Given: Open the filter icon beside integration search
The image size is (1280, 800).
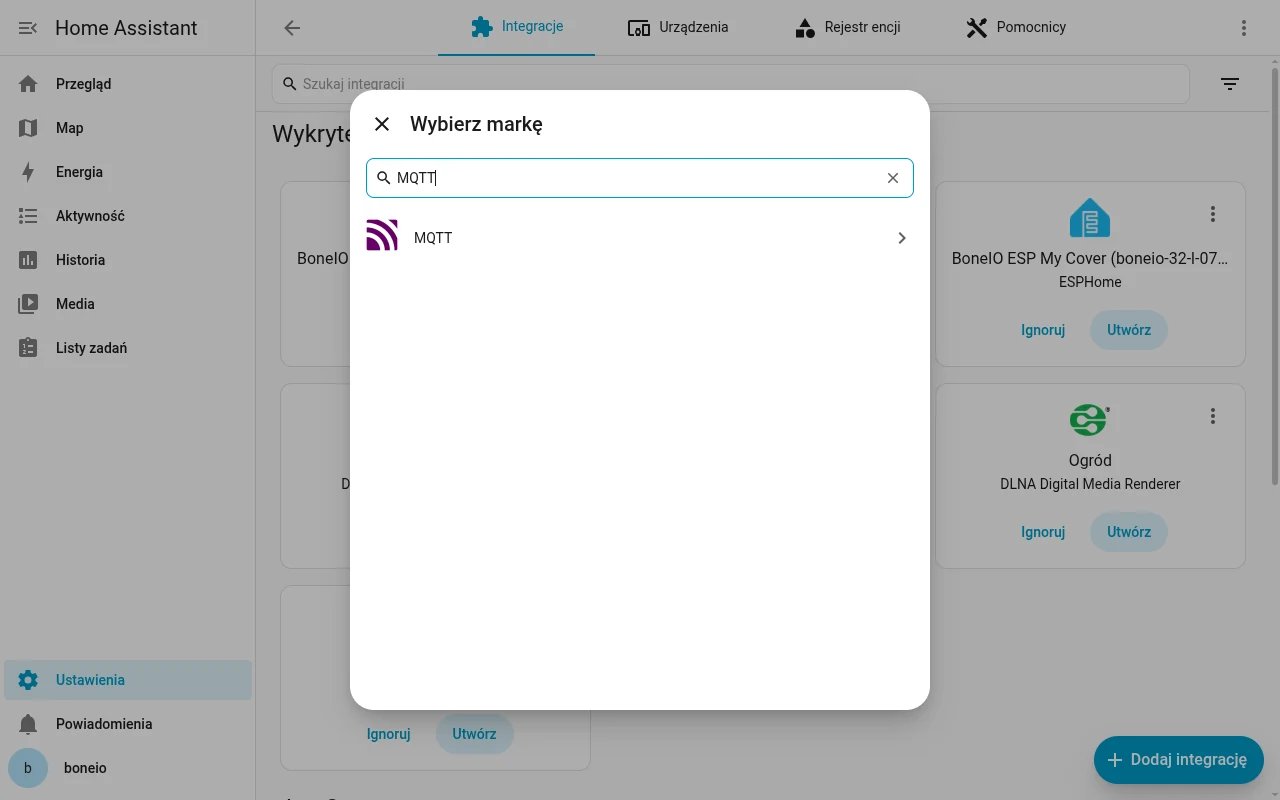Looking at the screenshot, I should click(x=1230, y=84).
